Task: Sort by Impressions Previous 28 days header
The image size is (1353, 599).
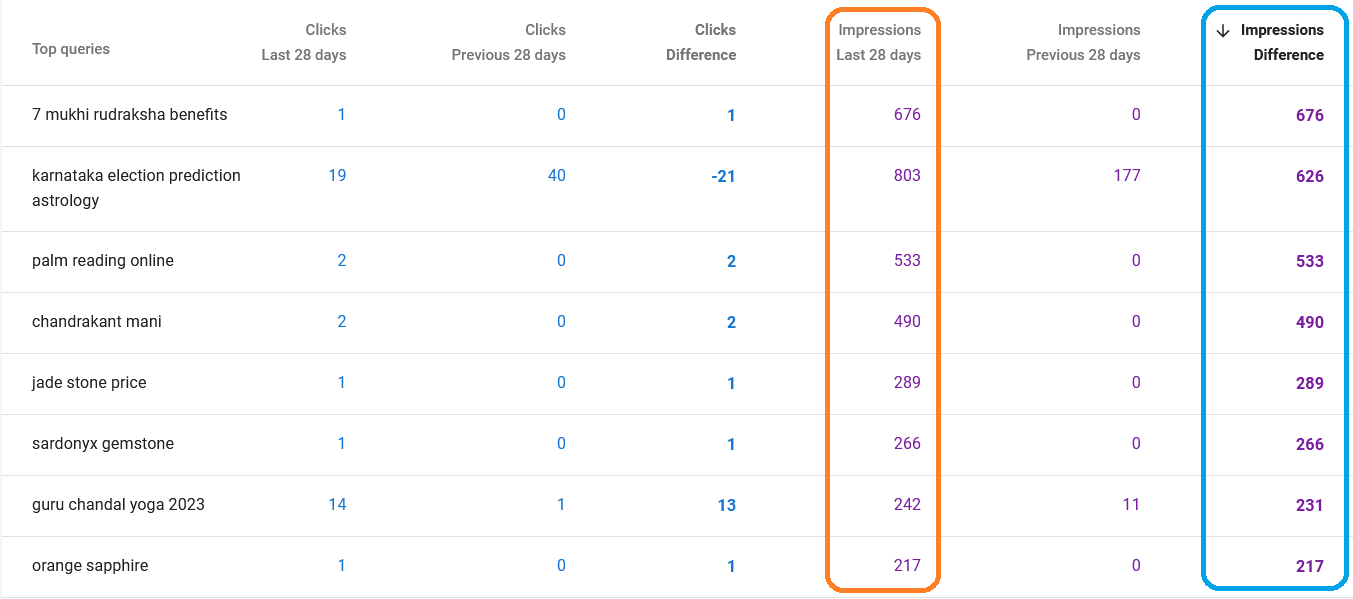Action: 1083,42
